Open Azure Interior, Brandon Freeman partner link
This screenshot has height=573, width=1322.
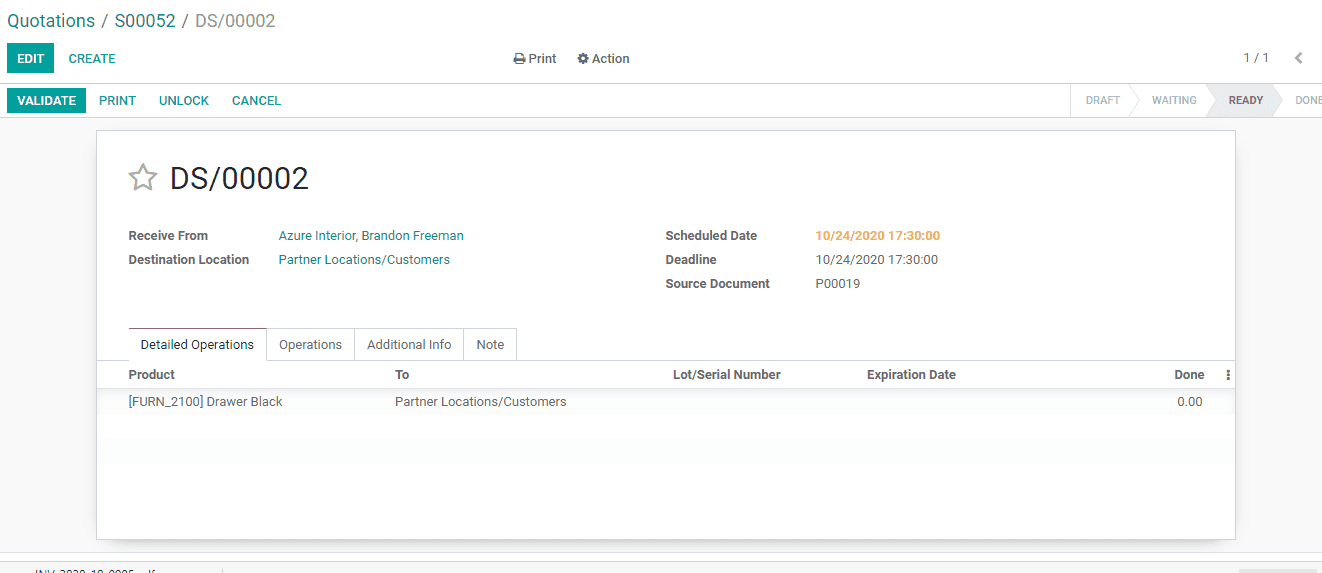click(x=371, y=236)
